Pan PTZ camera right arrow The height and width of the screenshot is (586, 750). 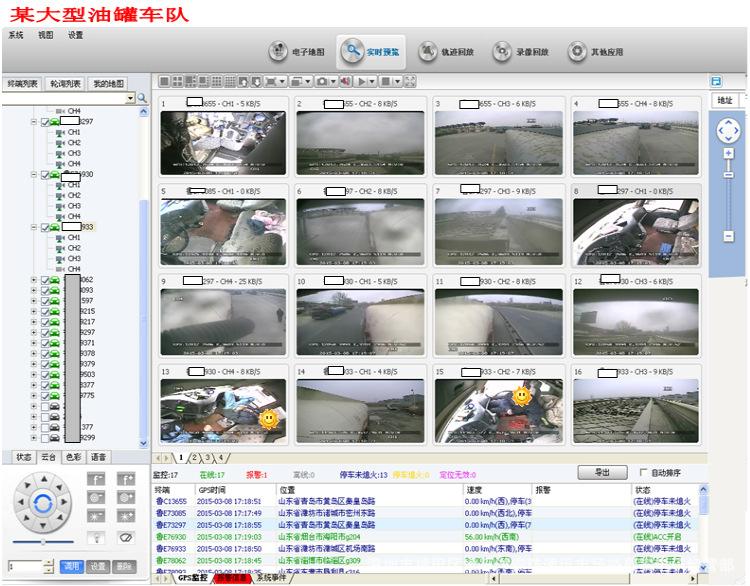(64, 502)
